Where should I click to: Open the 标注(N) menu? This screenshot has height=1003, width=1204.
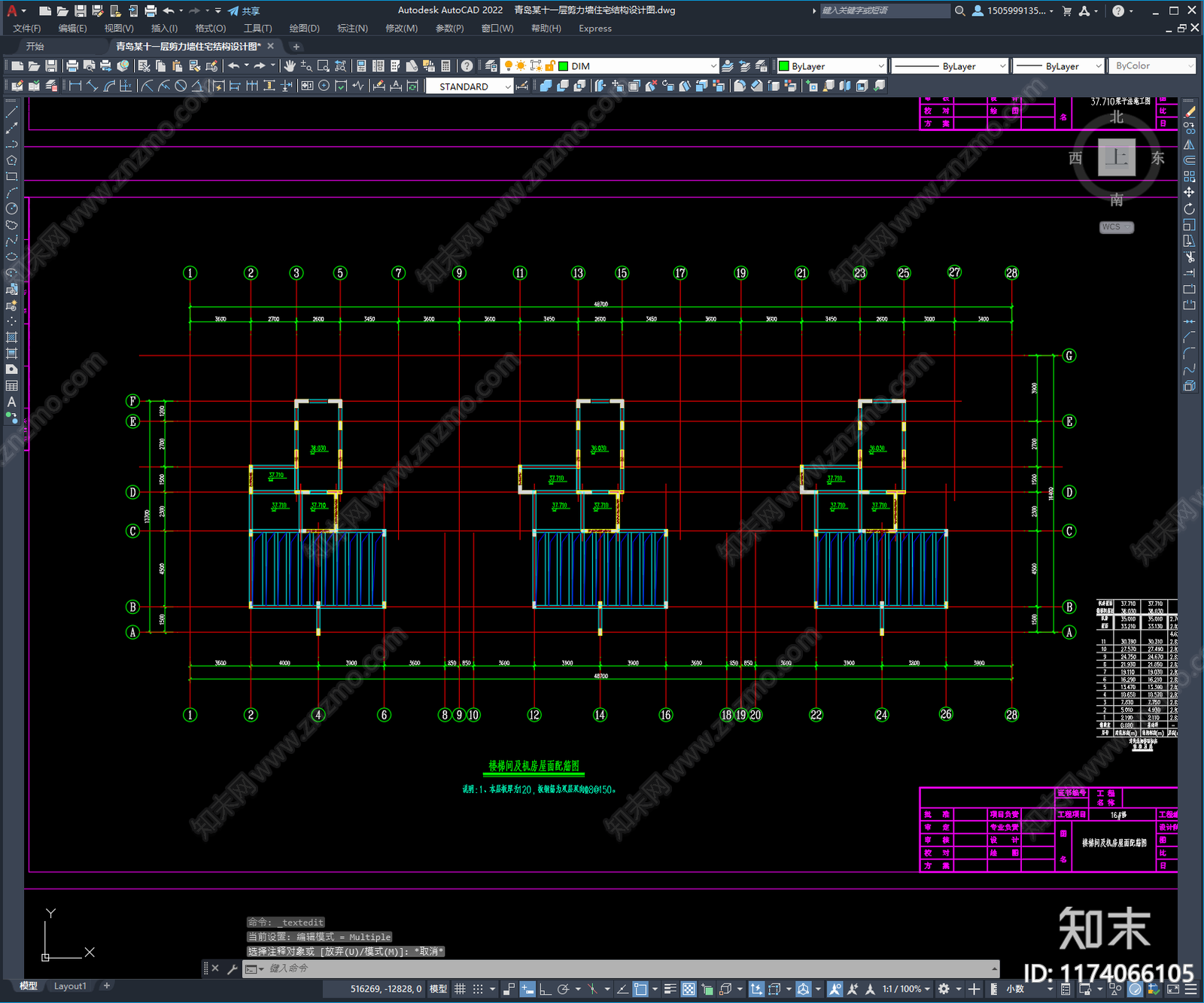point(352,29)
